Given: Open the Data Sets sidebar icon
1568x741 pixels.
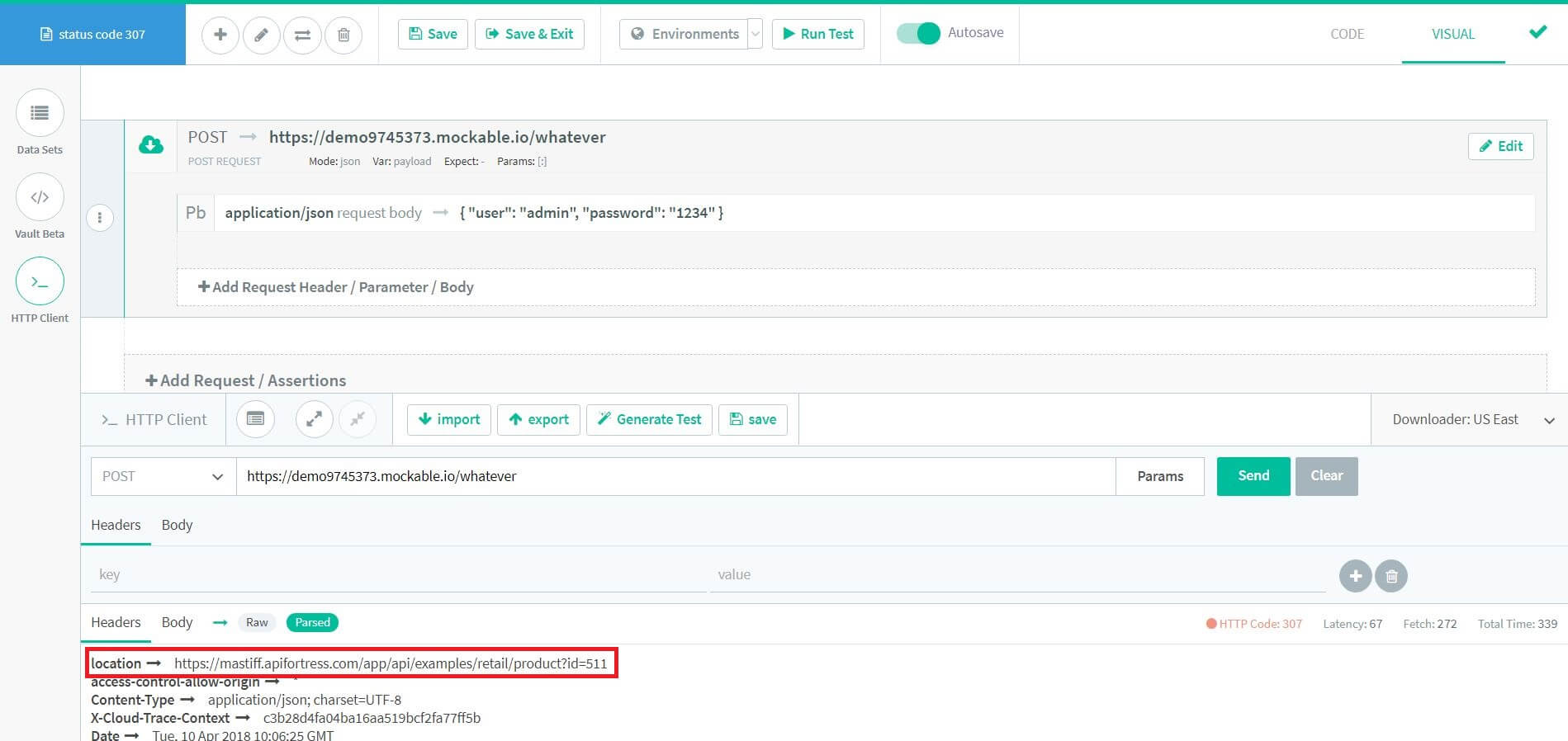Looking at the screenshot, I should [x=40, y=113].
